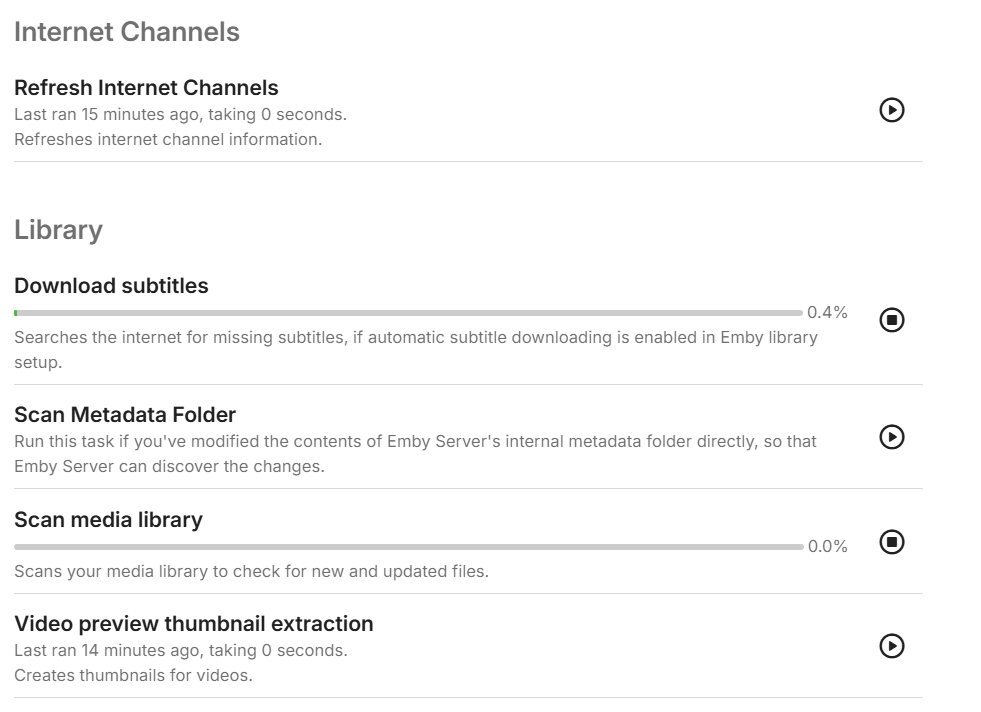
Task: Run Video preview thumbnail extraction task
Action: (891, 646)
